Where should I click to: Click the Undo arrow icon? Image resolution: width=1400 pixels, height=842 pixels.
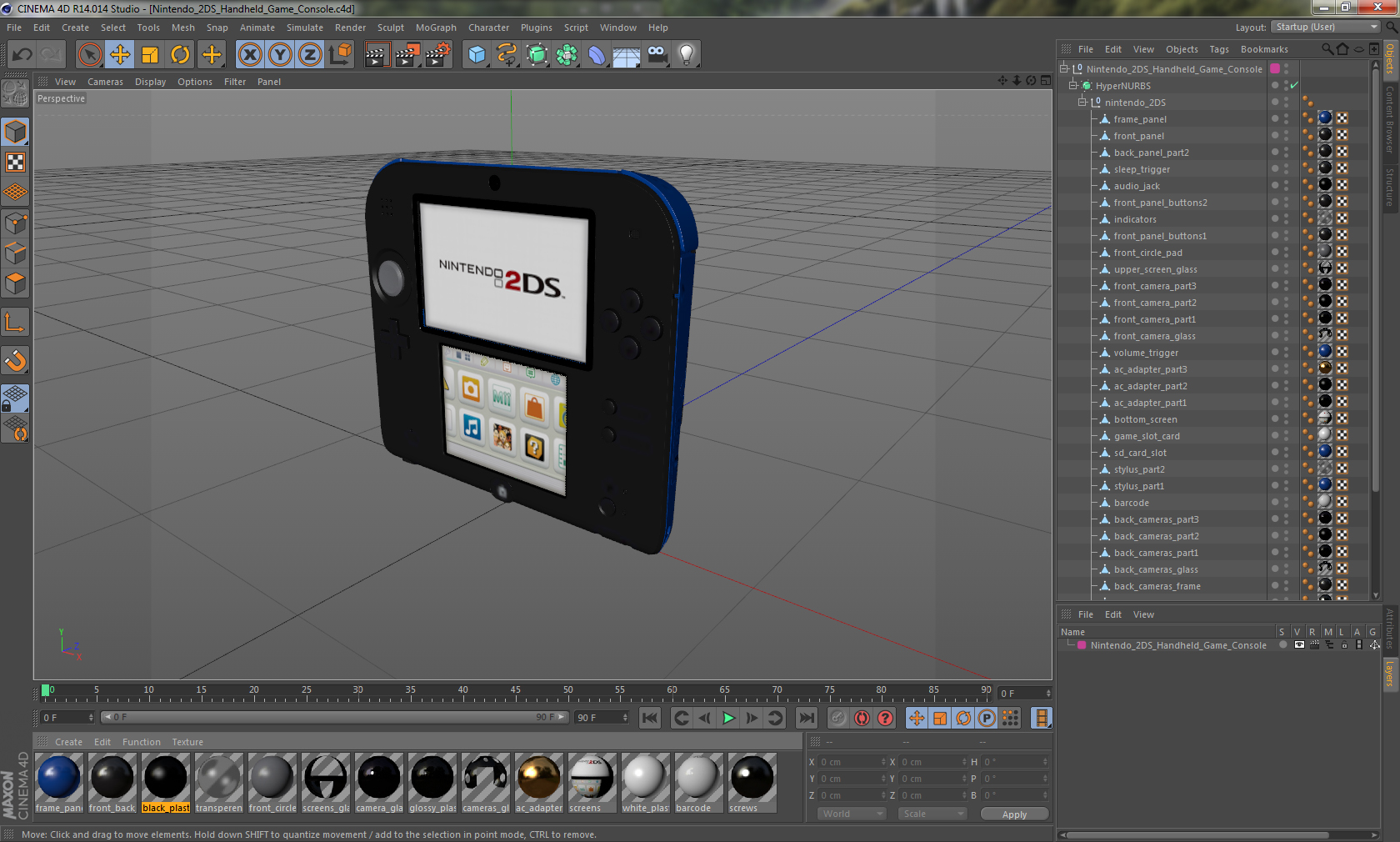22,55
